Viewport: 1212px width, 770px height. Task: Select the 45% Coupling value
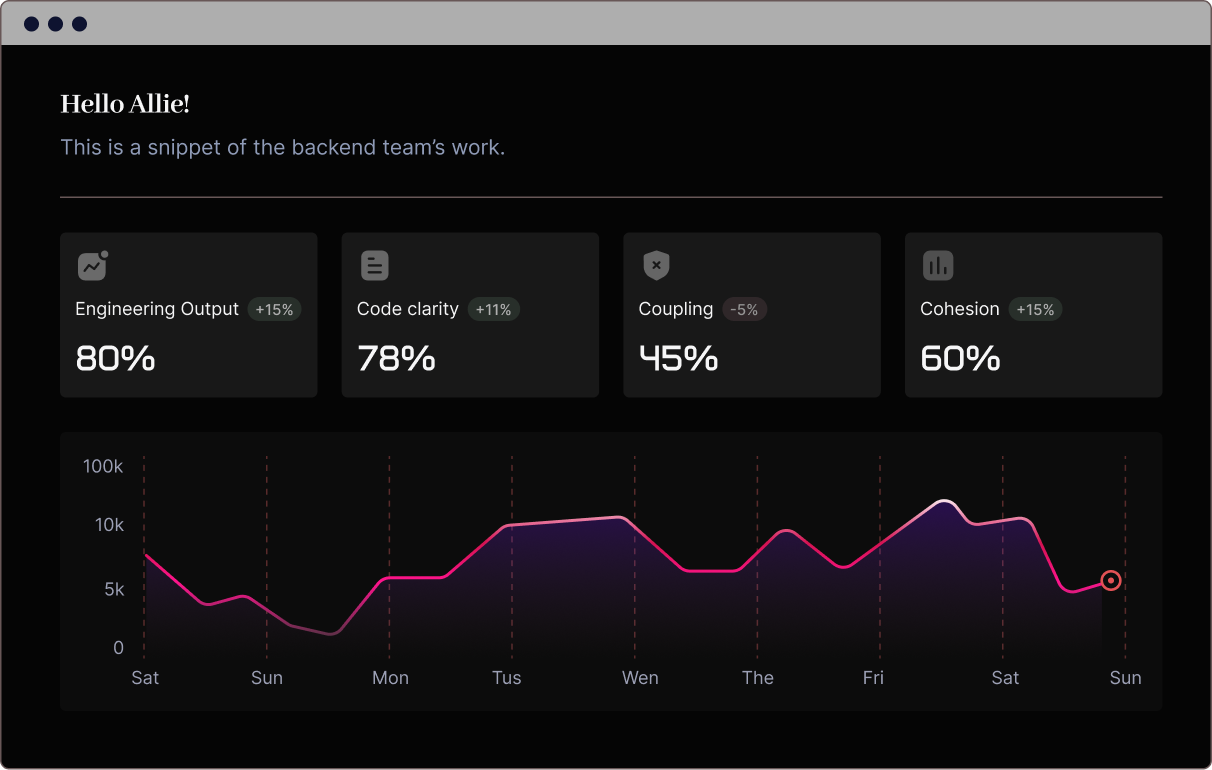pyautogui.click(x=679, y=358)
